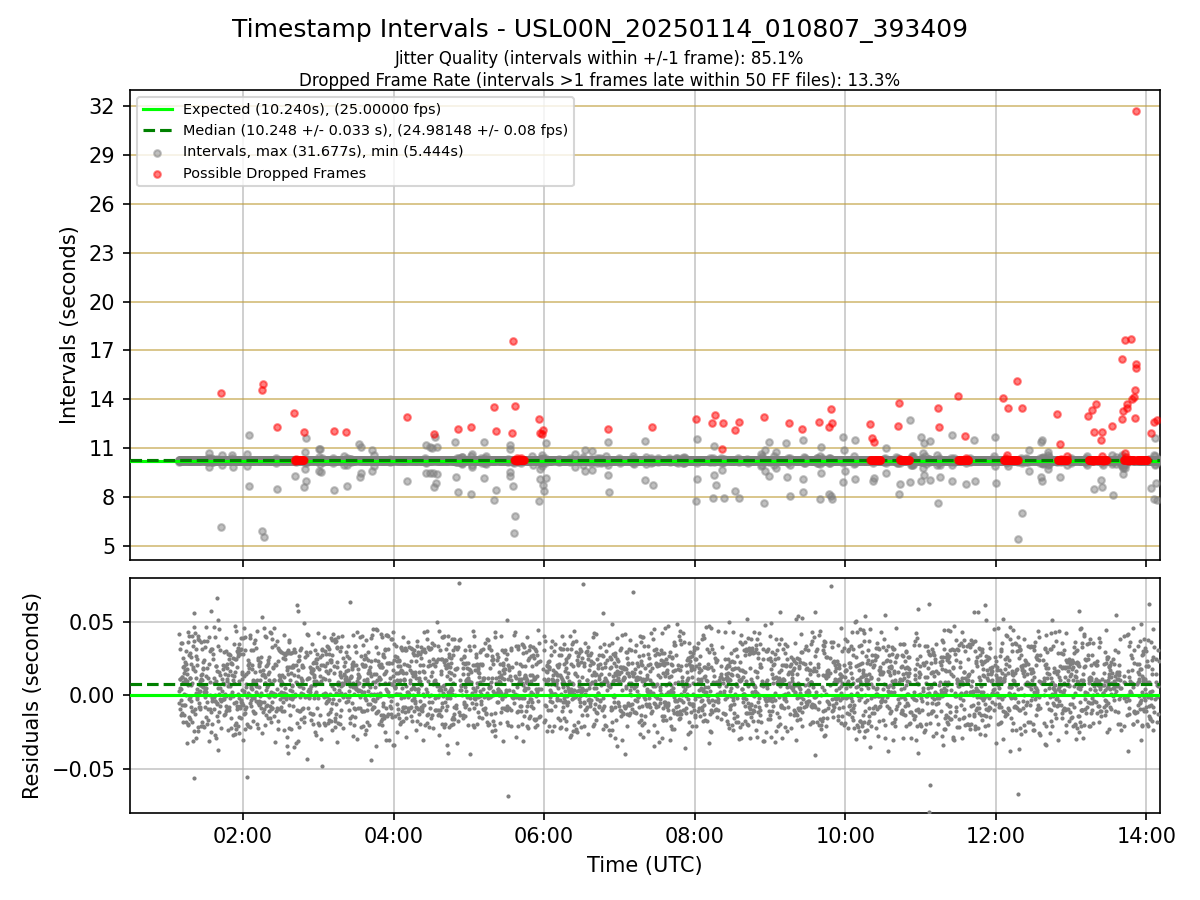
Task: Click the 29 y-axis tick label
Action: pyautogui.click(x=103, y=155)
